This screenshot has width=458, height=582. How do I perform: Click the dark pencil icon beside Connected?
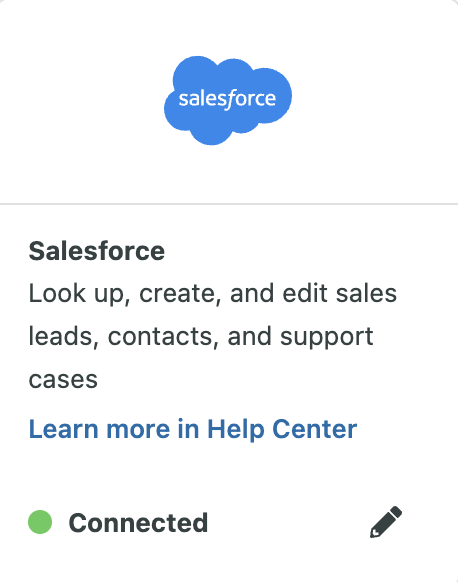click(x=386, y=522)
